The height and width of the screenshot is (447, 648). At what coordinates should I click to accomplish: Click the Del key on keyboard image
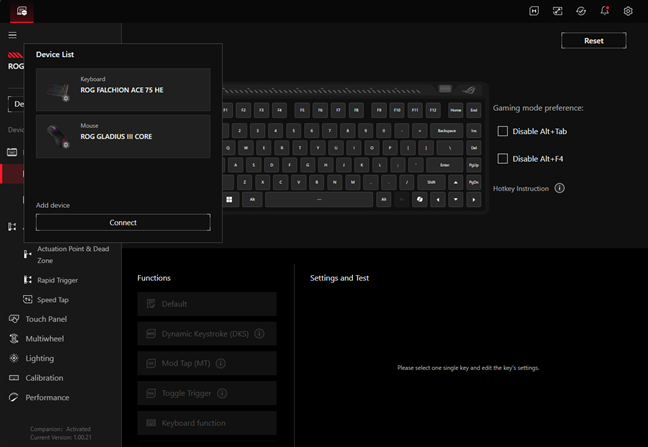click(474, 148)
